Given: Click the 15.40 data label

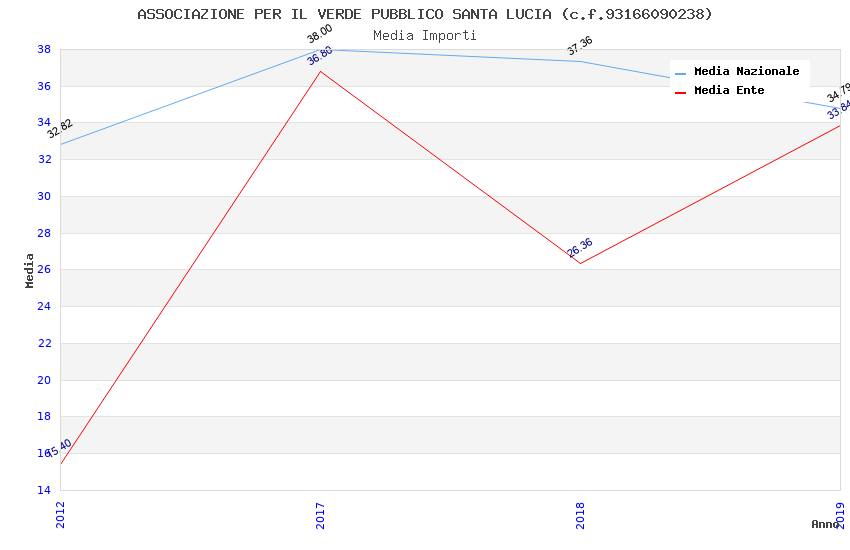Looking at the screenshot, I should pos(60,448).
